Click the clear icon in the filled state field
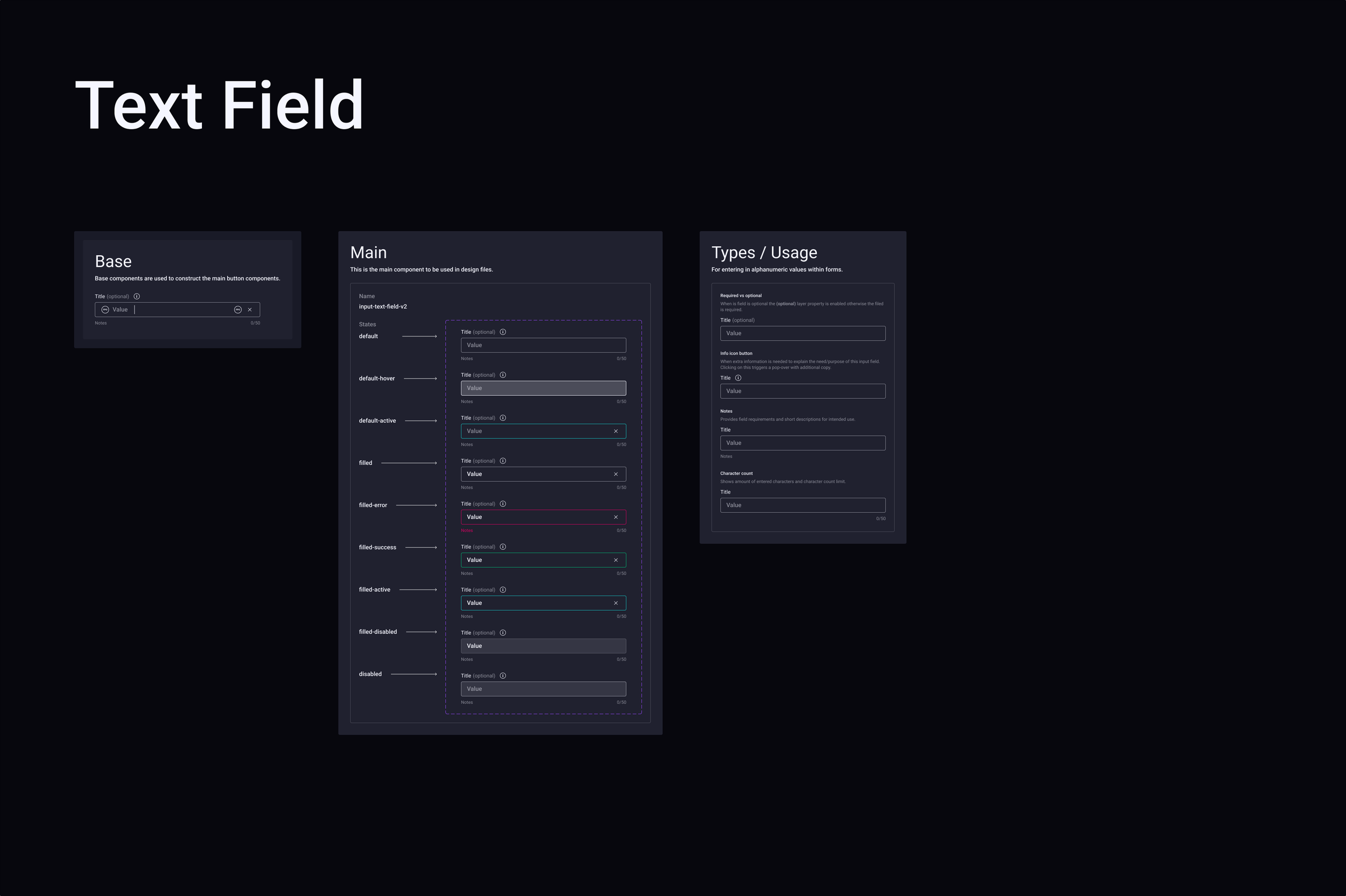 pyautogui.click(x=616, y=474)
